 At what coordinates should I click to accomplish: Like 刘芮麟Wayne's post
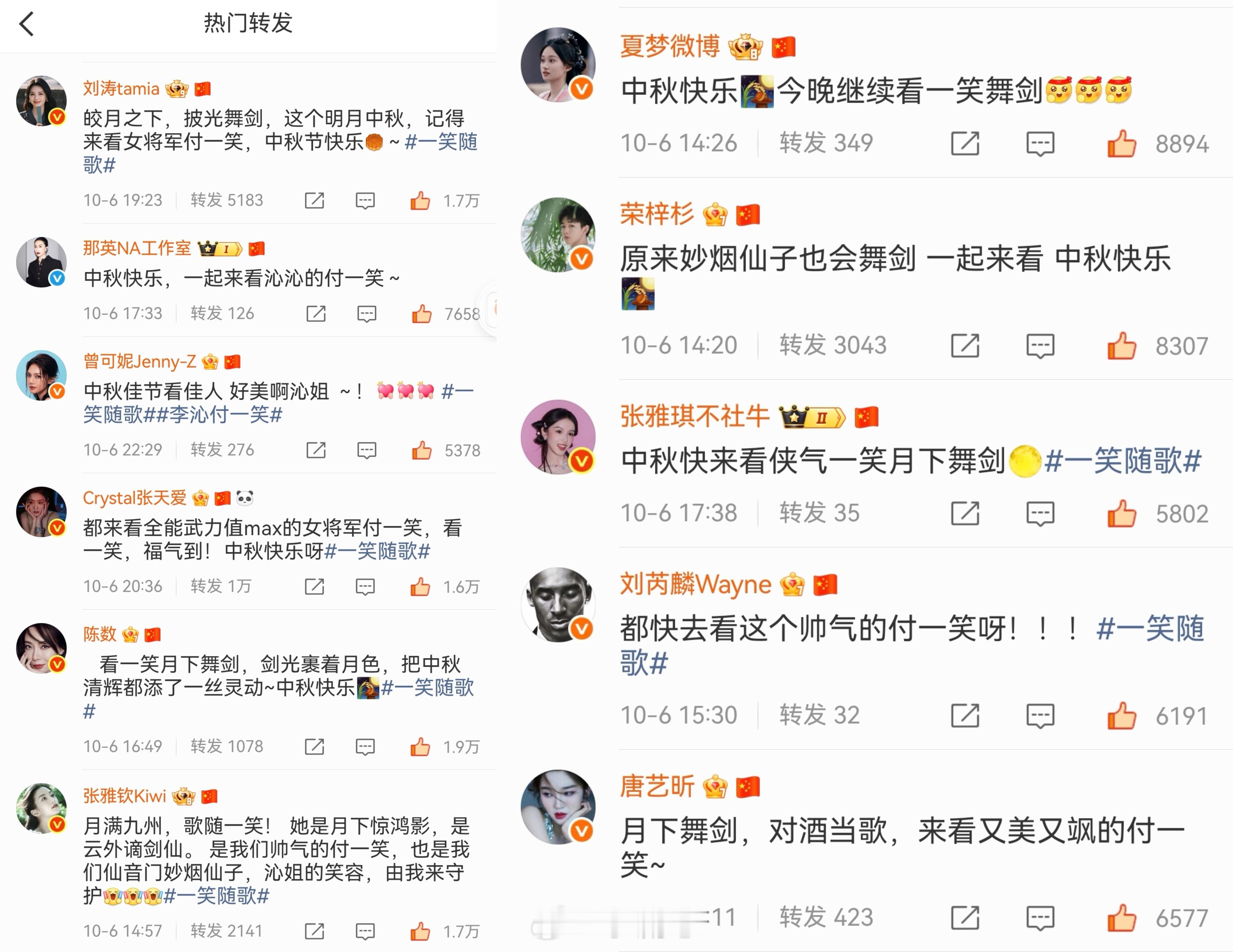click(x=1121, y=715)
